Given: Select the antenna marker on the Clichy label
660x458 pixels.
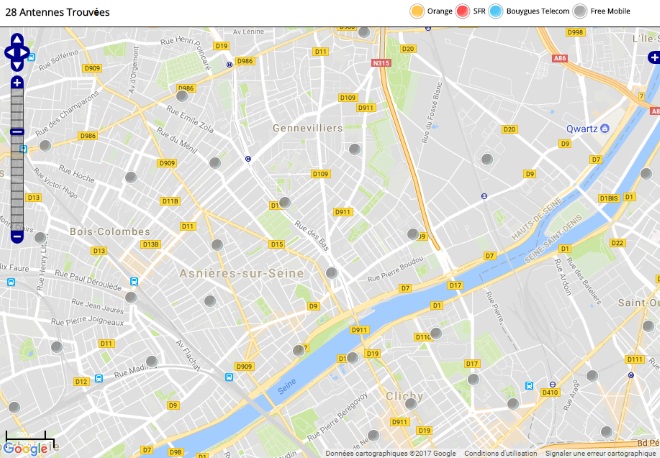Looking at the screenshot, I should [x=411, y=404].
